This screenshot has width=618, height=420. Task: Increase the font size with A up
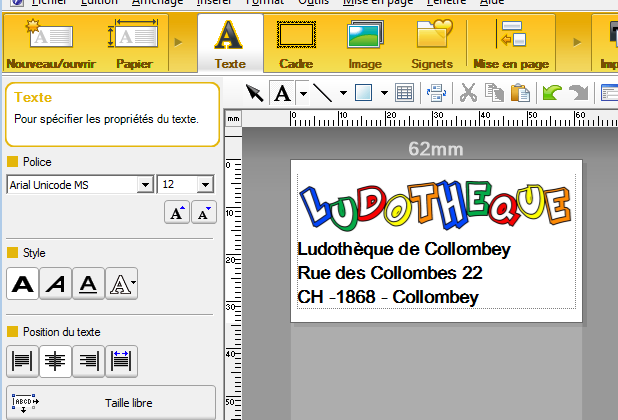click(x=177, y=213)
